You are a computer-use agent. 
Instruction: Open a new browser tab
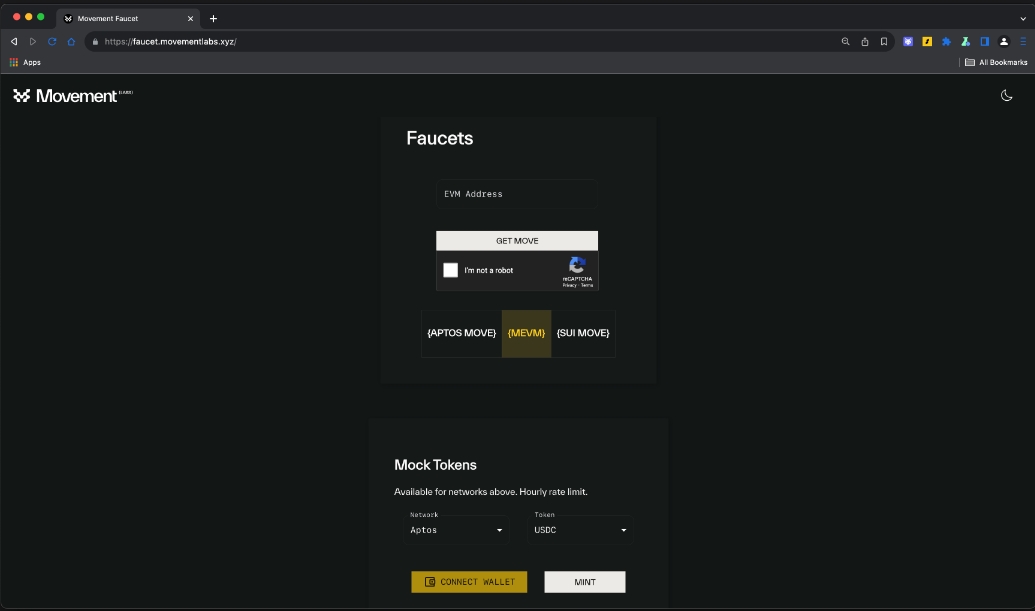213,18
